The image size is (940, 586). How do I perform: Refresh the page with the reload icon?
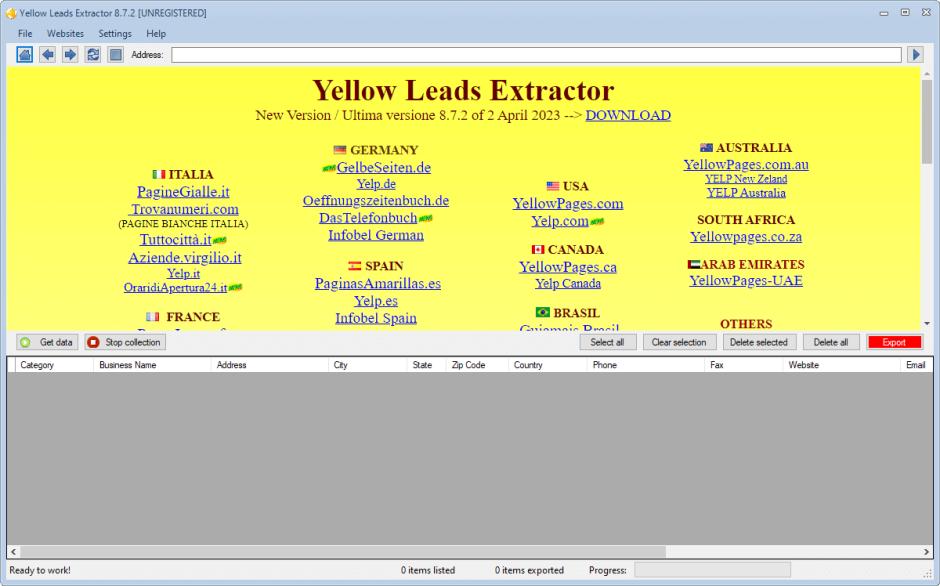[x=93, y=55]
